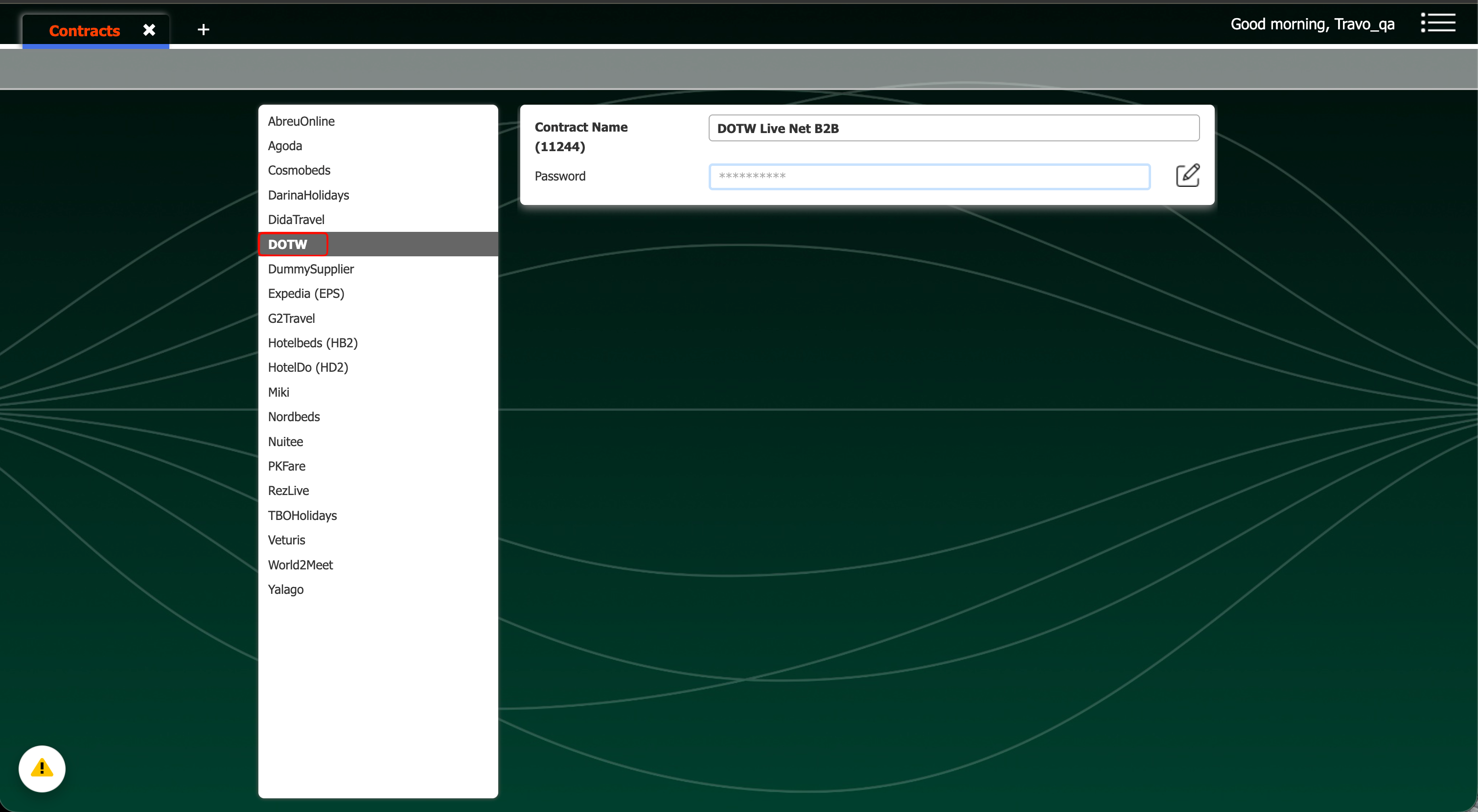Add a new tab with plus icon
1478x812 pixels.
pos(203,30)
